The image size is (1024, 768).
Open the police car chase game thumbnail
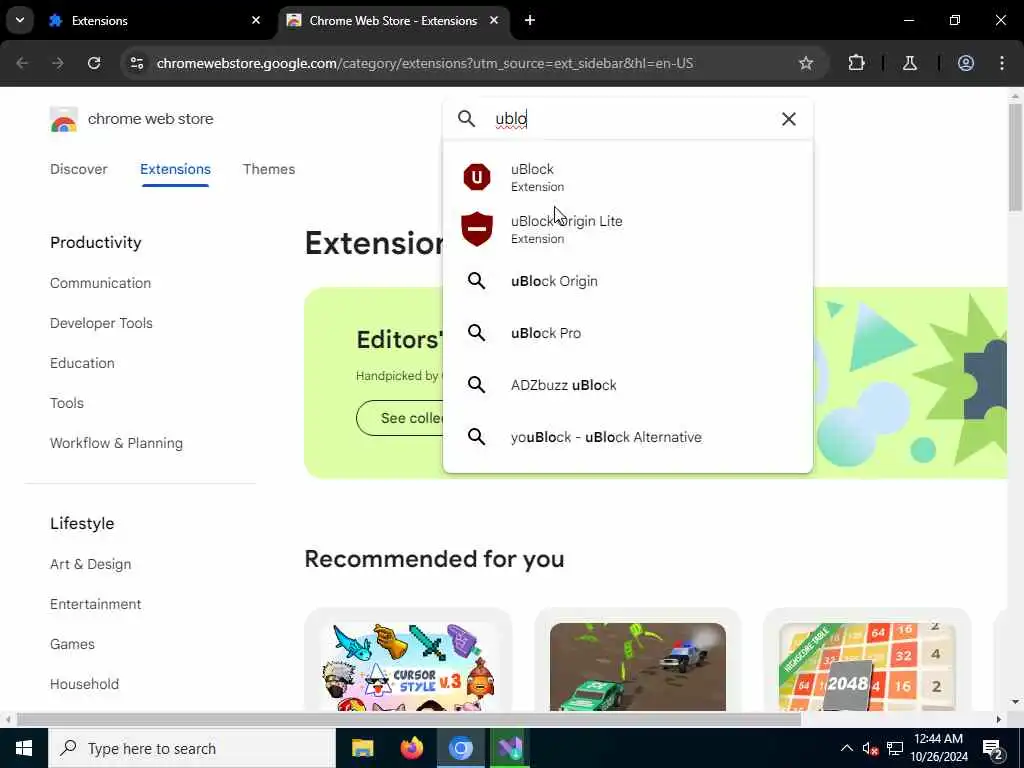tap(637, 666)
